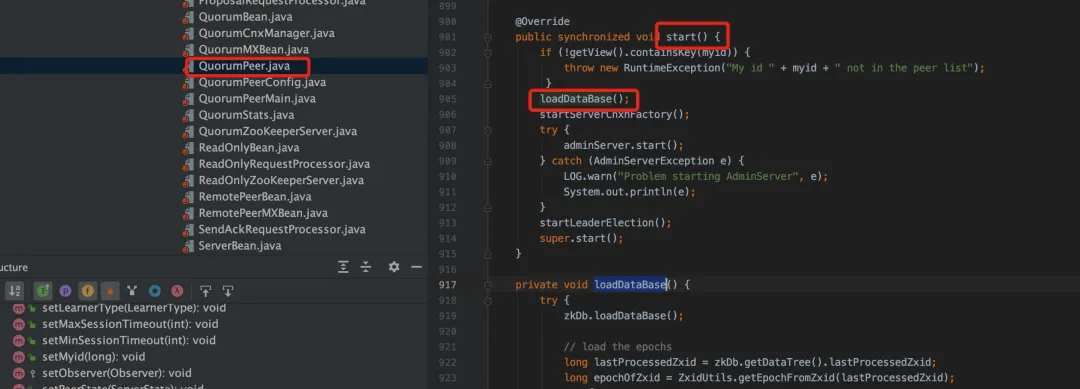Select ReadOnlyRequestProcessor.java file
This screenshot has height=389, width=1080.
(x=284, y=165)
